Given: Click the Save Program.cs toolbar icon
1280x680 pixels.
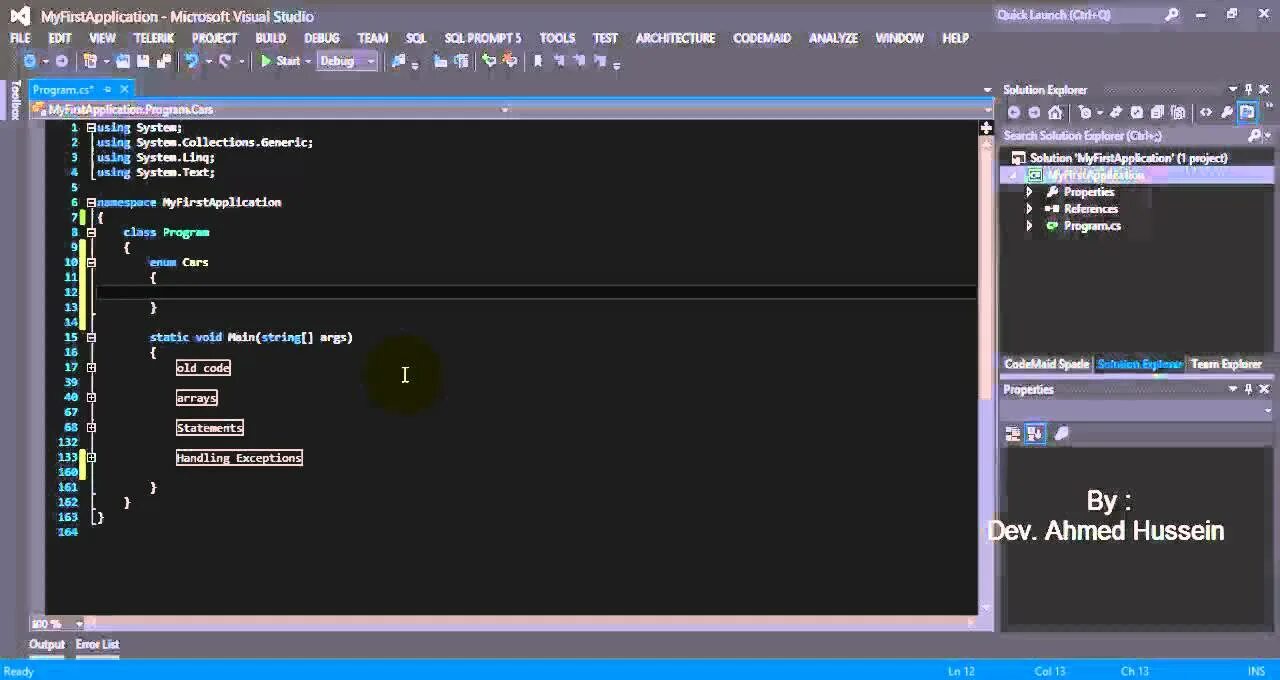Looking at the screenshot, I should pos(143,61).
